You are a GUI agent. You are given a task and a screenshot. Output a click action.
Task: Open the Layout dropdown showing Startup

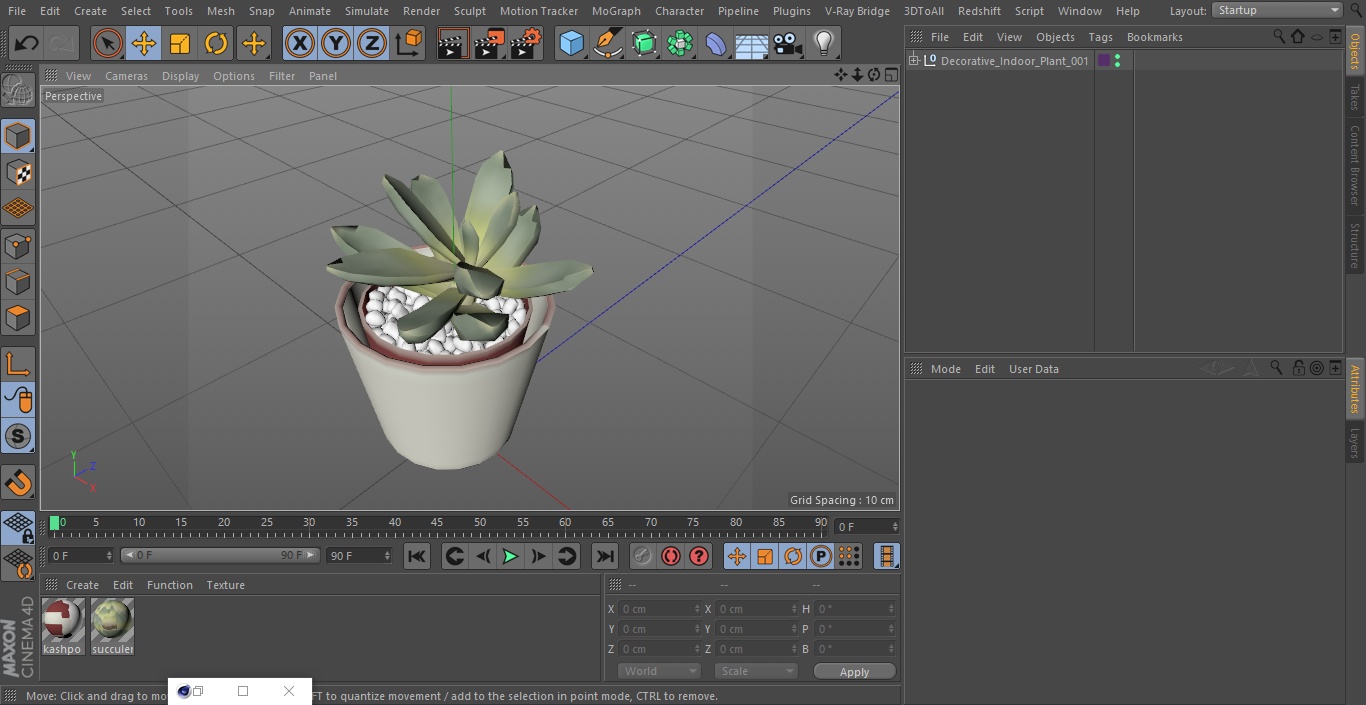[1278, 10]
